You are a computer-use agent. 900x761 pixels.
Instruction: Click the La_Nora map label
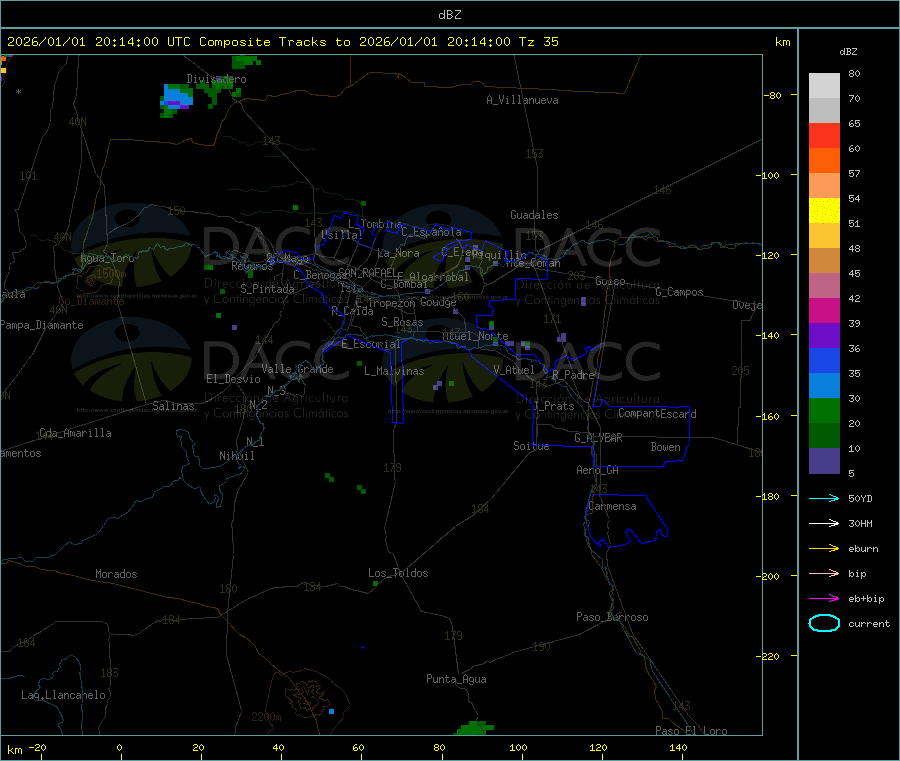tap(398, 253)
